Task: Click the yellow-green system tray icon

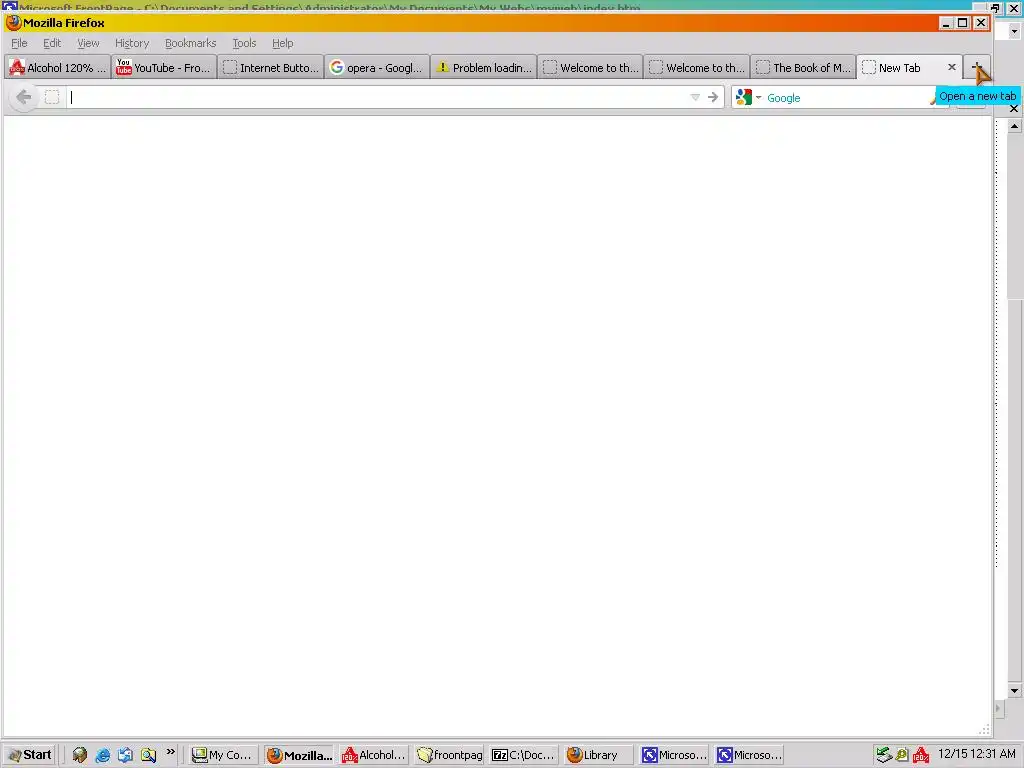Action: tap(902, 755)
